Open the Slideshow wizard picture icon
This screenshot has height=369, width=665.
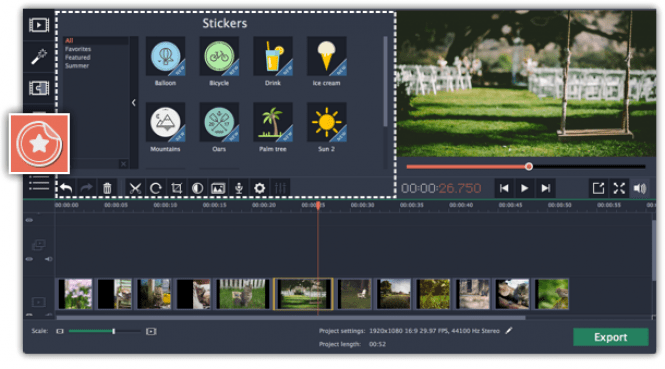(x=218, y=188)
